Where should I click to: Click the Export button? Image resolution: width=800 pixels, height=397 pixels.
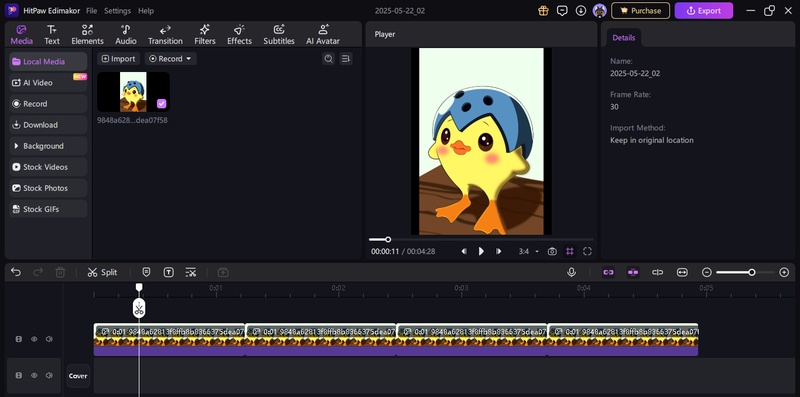pyautogui.click(x=704, y=11)
